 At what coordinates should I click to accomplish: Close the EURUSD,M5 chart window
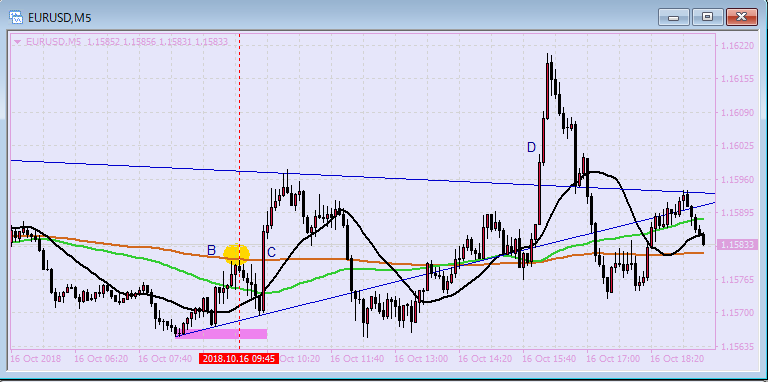point(742,17)
